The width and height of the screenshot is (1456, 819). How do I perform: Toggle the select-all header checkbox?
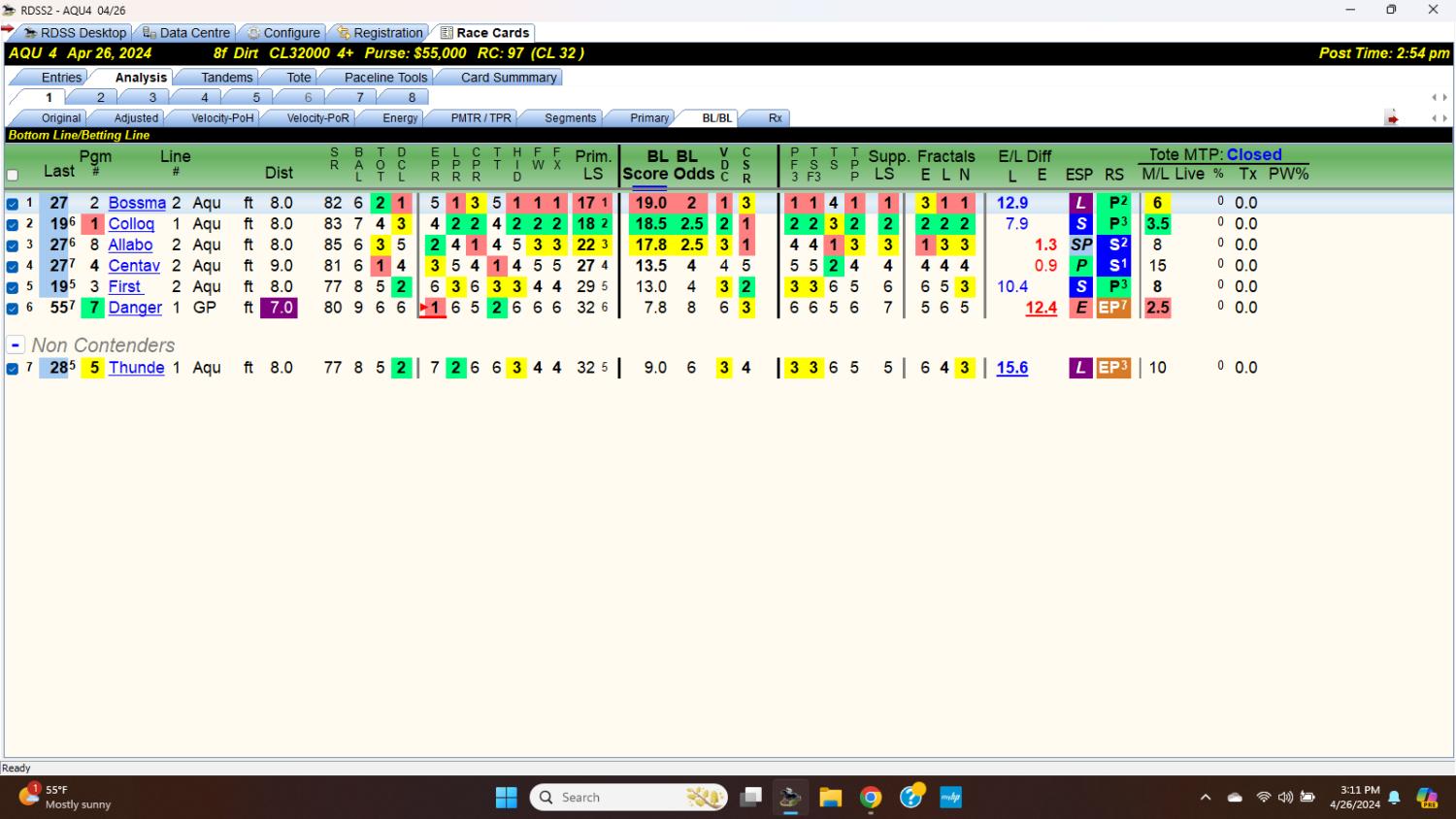(13, 176)
